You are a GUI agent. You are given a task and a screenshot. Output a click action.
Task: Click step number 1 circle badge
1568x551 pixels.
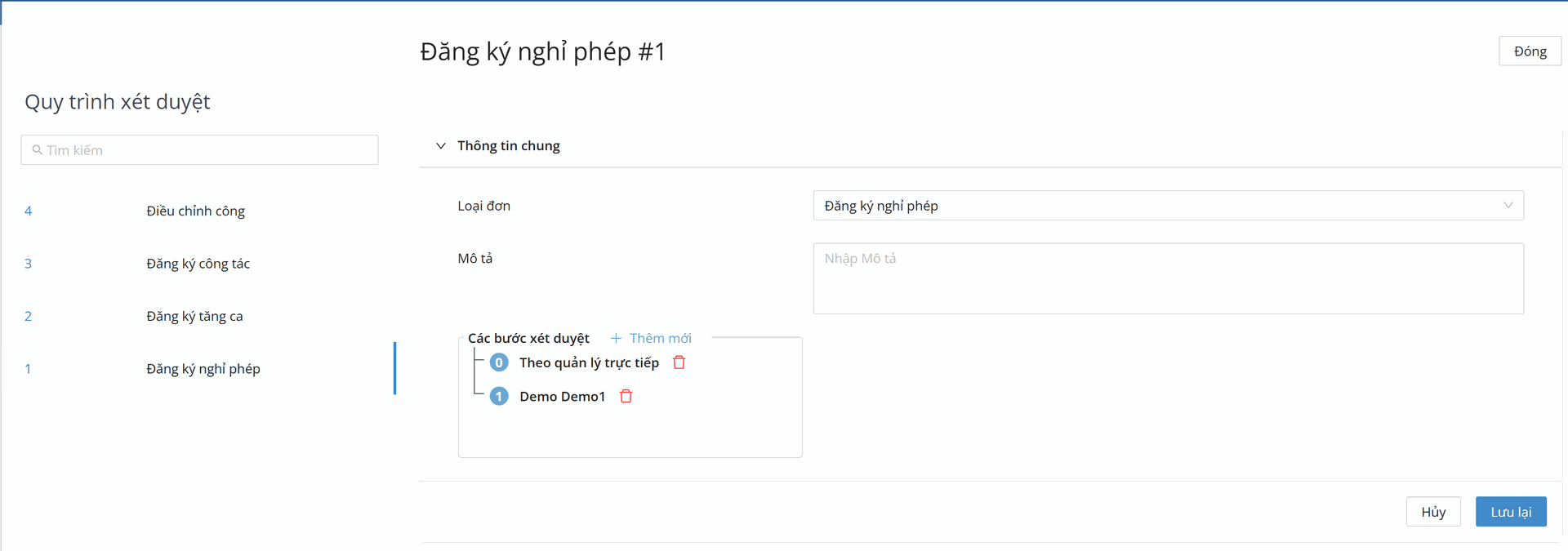(499, 397)
